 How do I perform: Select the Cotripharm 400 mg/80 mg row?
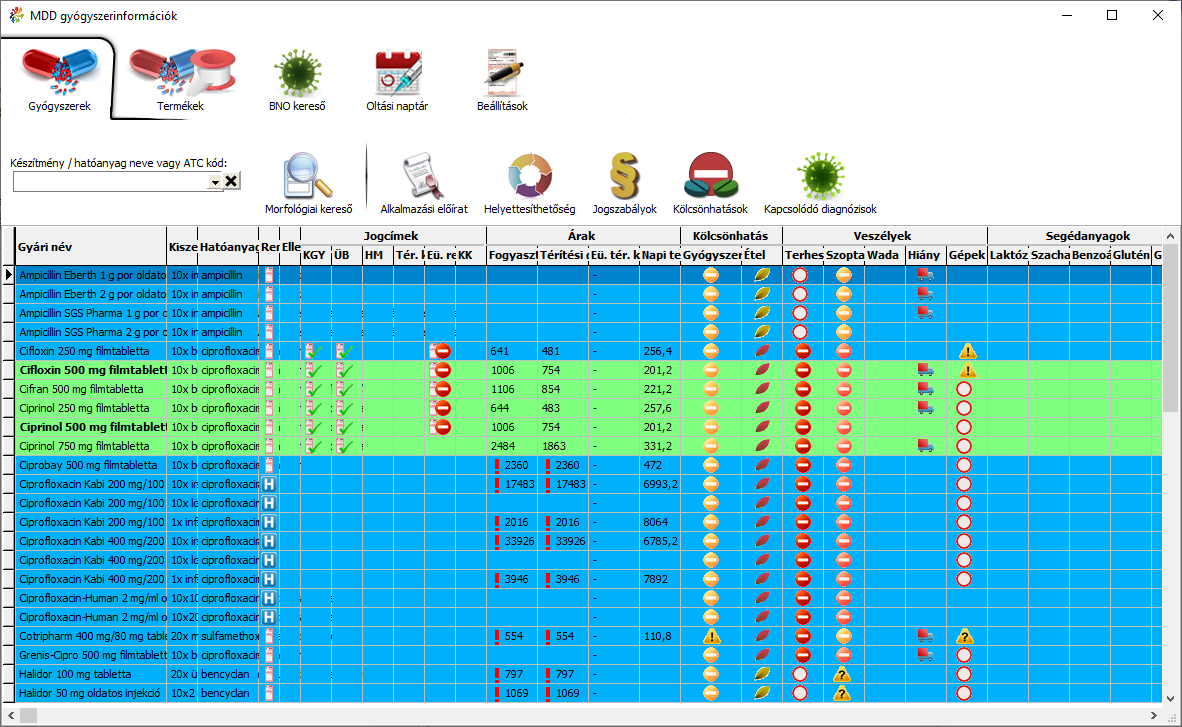pyautogui.click(x=588, y=637)
